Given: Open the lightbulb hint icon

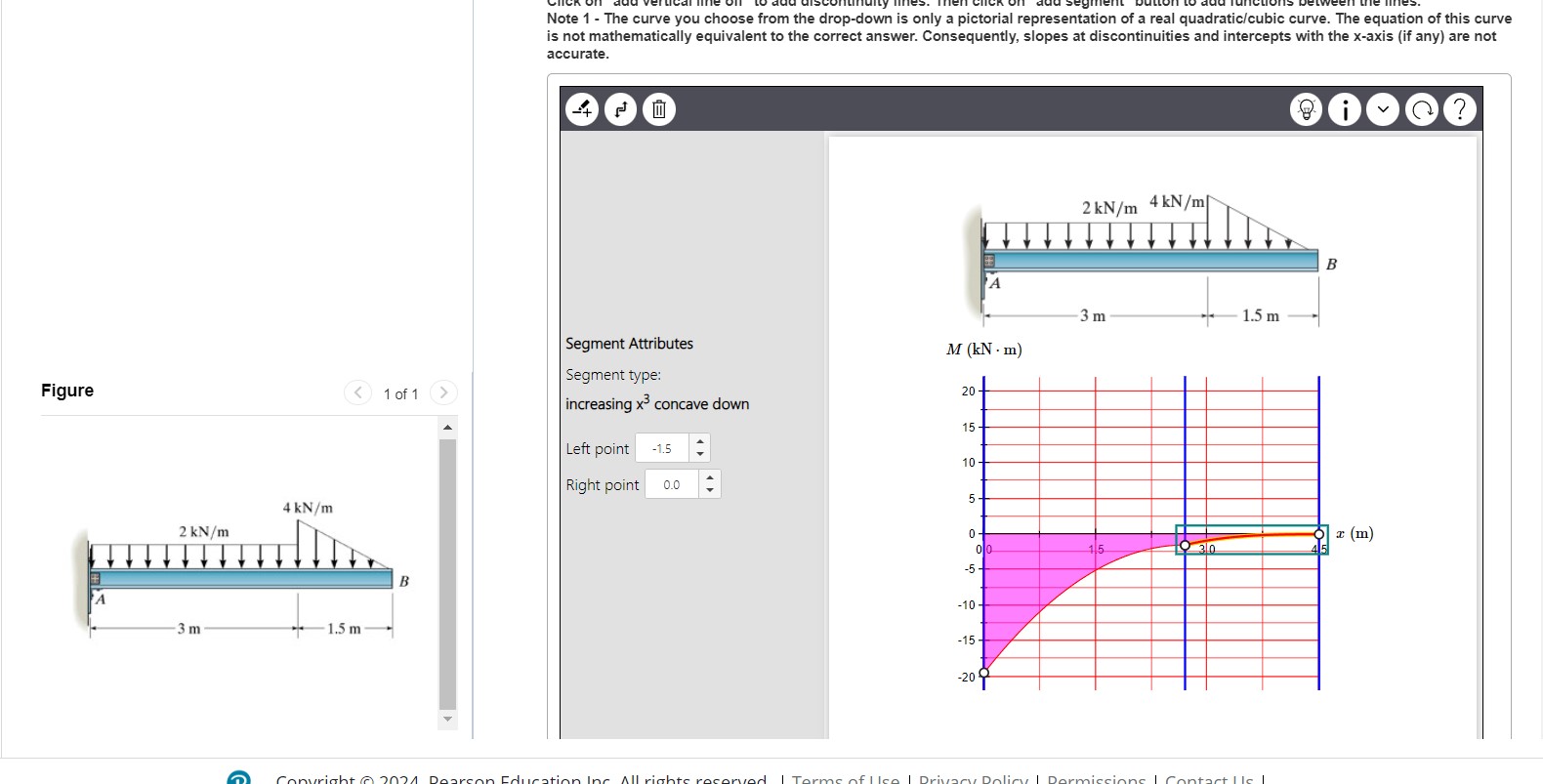Looking at the screenshot, I should (x=1306, y=108).
